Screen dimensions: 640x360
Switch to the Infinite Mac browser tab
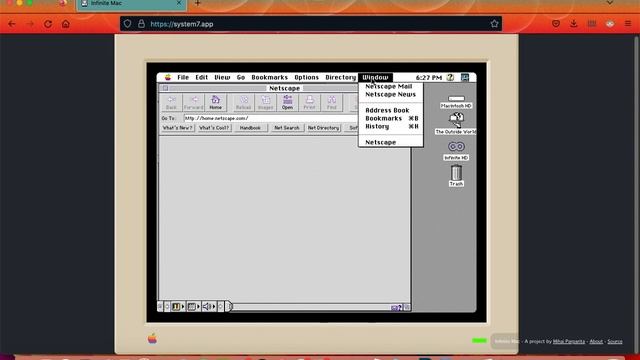click(131, 3)
